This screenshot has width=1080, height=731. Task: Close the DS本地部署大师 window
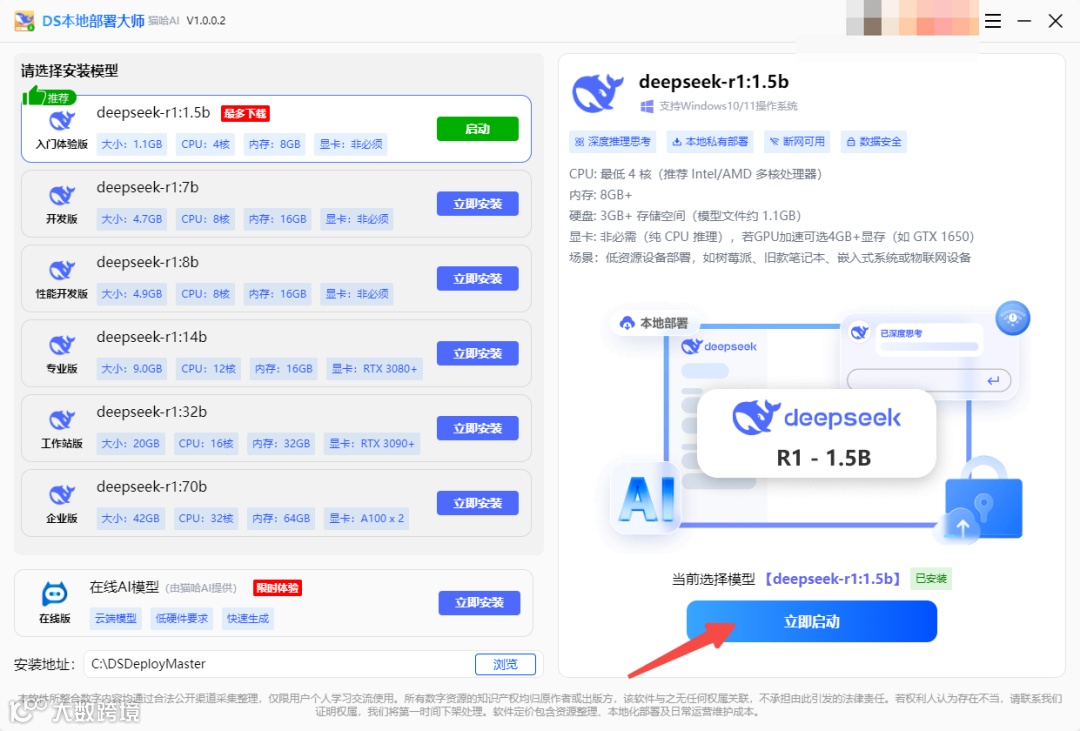pyautogui.click(x=1055, y=21)
